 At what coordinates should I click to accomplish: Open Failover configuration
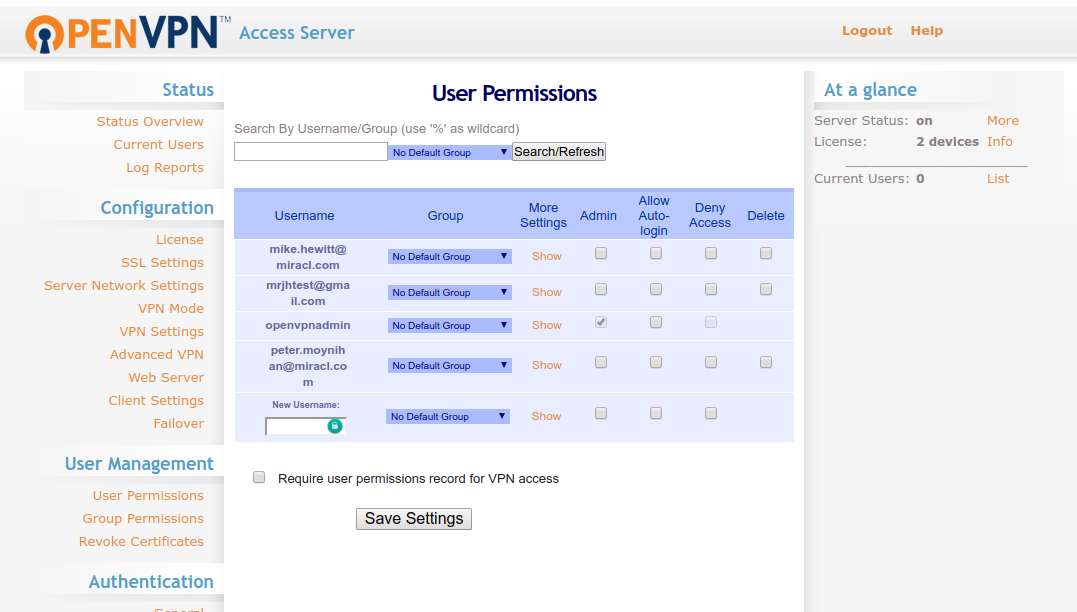coord(179,424)
